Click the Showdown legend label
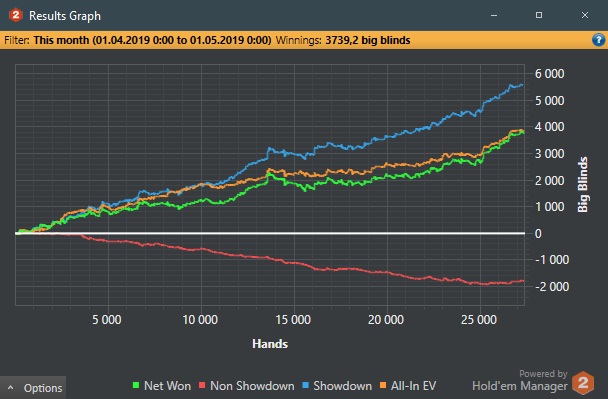Image resolution: width=608 pixels, height=399 pixels. 342,386
